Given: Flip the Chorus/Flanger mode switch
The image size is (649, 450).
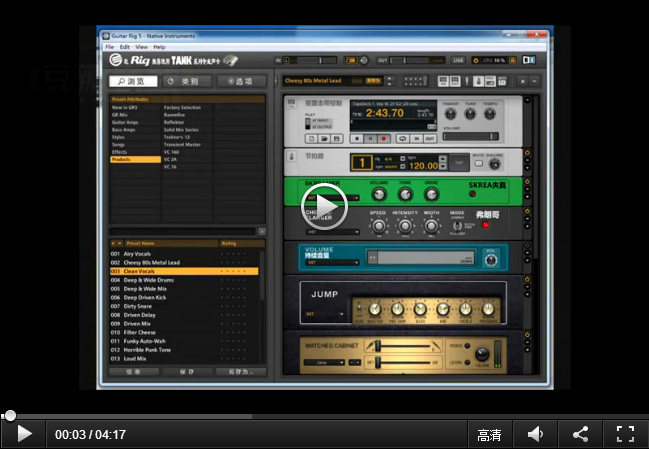Looking at the screenshot, I should pyautogui.click(x=457, y=226).
